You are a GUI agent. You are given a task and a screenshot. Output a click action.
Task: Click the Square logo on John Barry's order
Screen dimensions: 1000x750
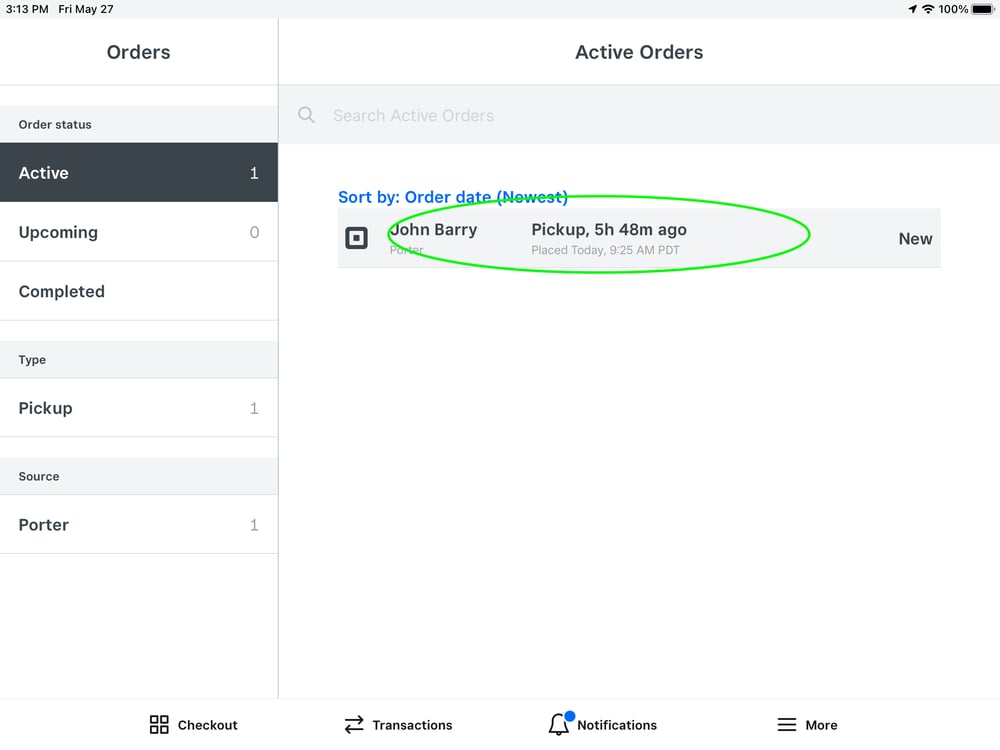coord(357,238)
